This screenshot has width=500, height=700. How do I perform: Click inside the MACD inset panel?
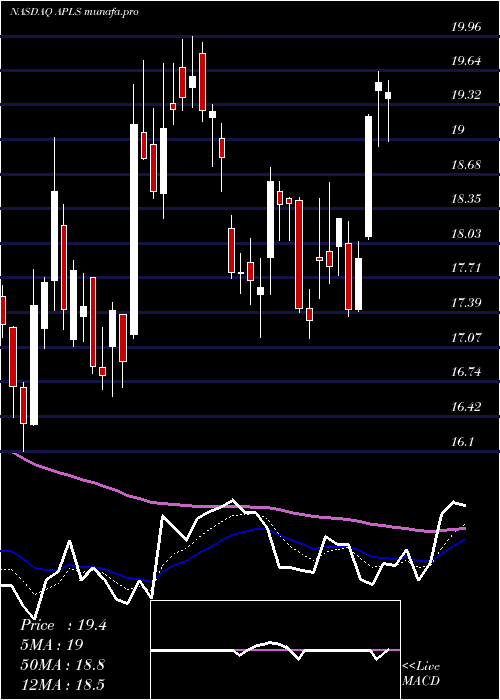click(275, 650)
